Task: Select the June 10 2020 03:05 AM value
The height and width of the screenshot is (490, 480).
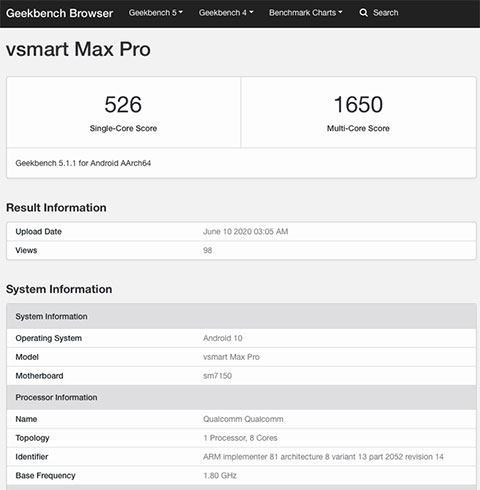Action: tap(246, 232)
